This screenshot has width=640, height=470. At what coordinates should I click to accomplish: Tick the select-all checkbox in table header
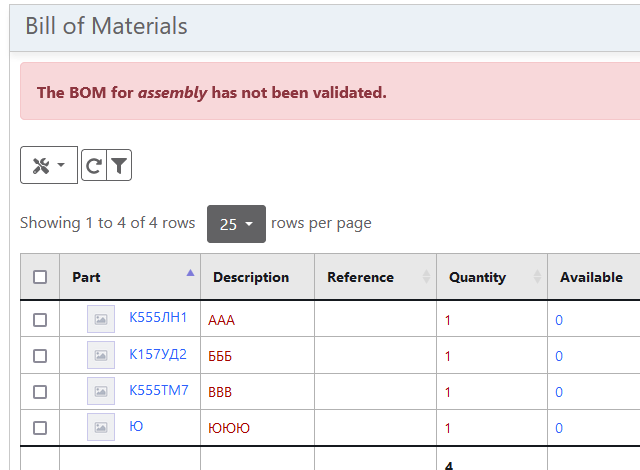40,277
